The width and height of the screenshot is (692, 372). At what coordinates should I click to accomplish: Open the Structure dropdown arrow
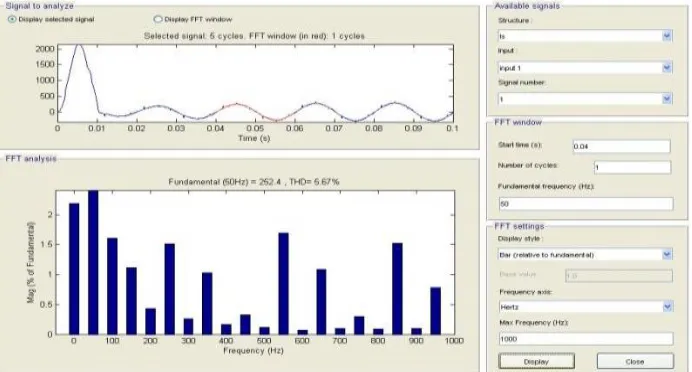click(667, 36)
